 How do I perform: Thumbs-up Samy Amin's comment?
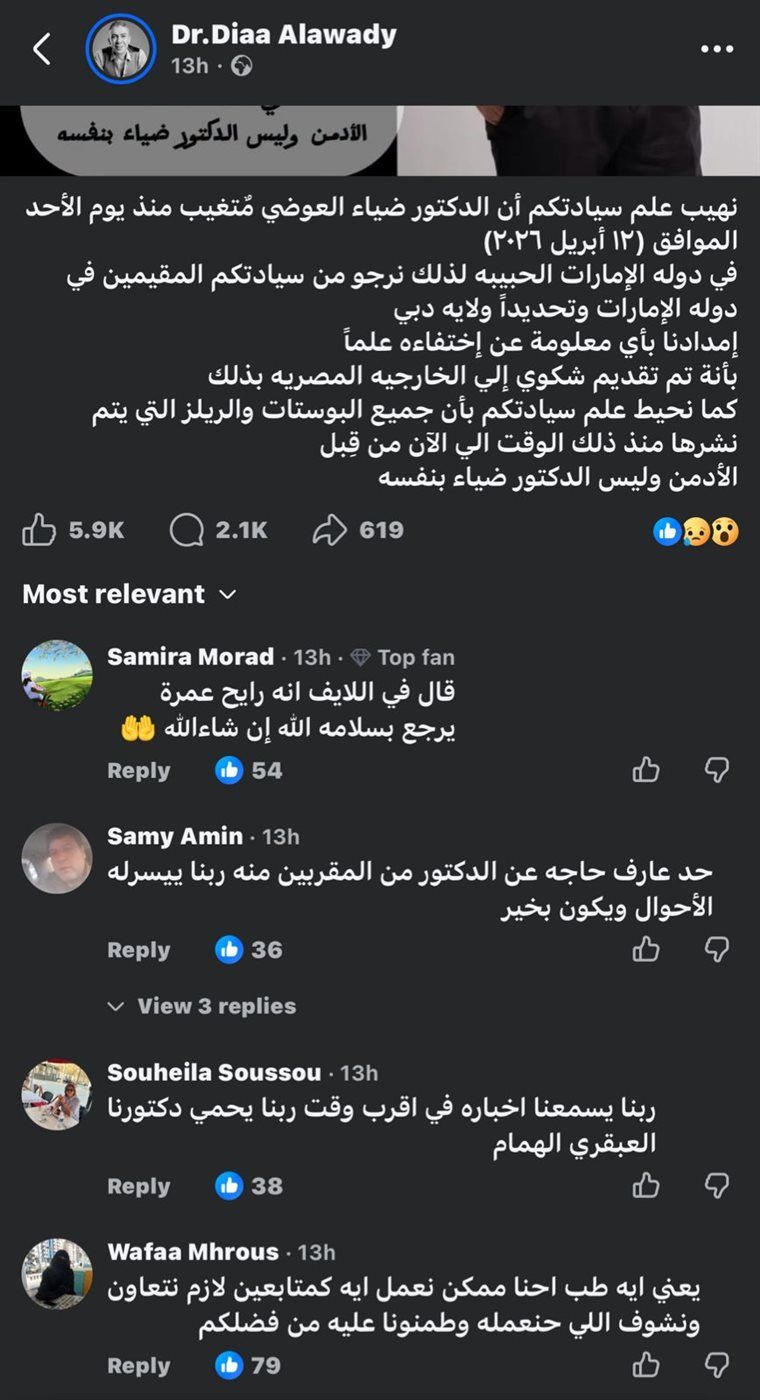pyautogui.click(x=646, y=950)
